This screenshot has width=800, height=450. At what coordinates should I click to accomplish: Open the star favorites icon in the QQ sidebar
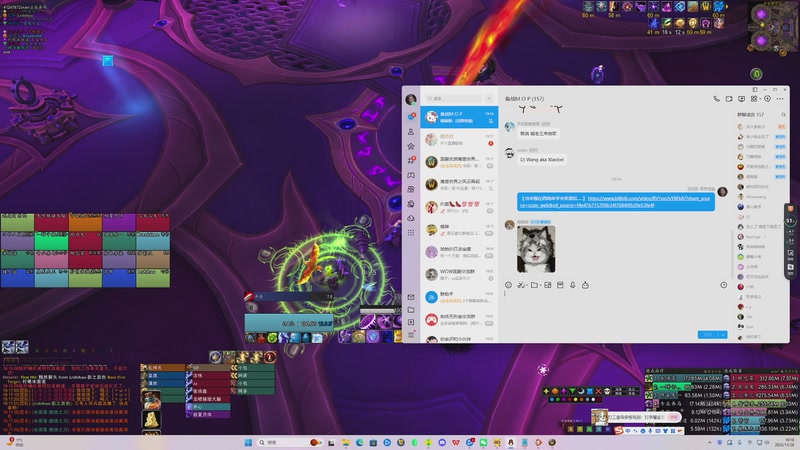pos(411,146)
